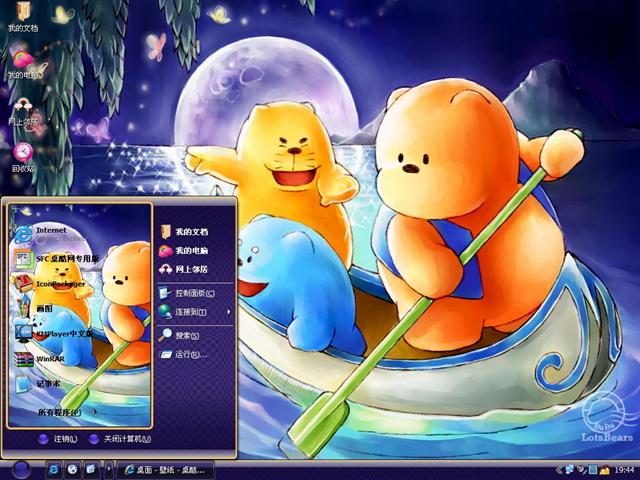Click network connection tray icon

569,470
